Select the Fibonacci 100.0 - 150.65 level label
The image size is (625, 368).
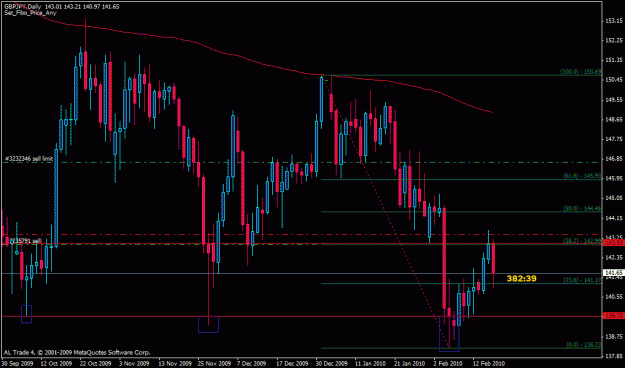[581, 72]
